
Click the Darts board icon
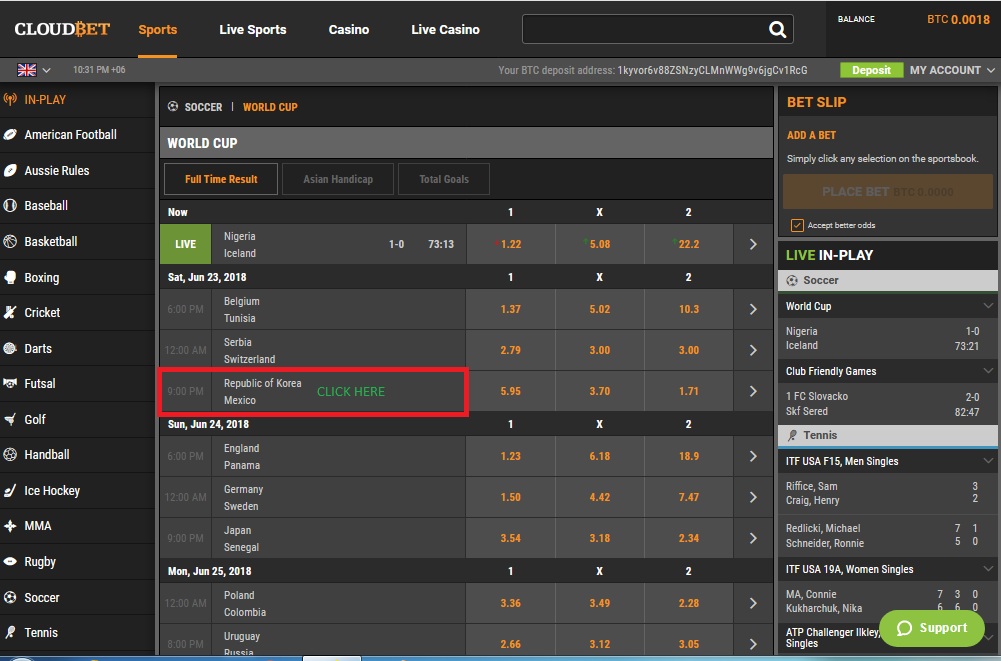10,348
